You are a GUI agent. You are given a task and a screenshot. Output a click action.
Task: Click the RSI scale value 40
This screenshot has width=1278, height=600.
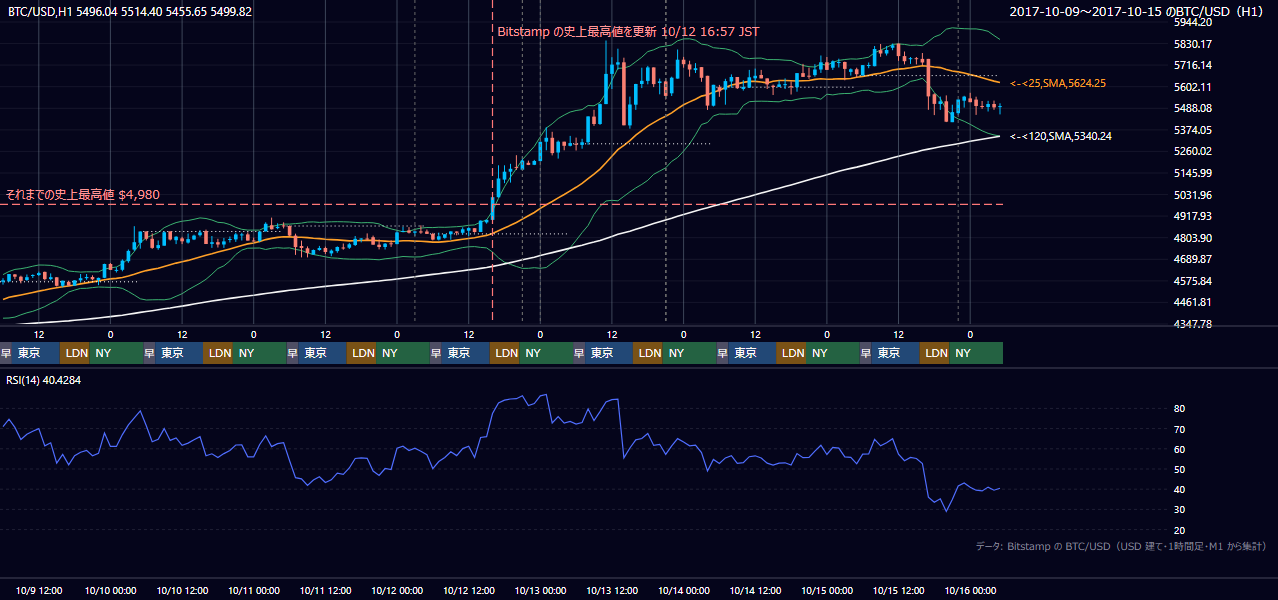coord(1180,489)
